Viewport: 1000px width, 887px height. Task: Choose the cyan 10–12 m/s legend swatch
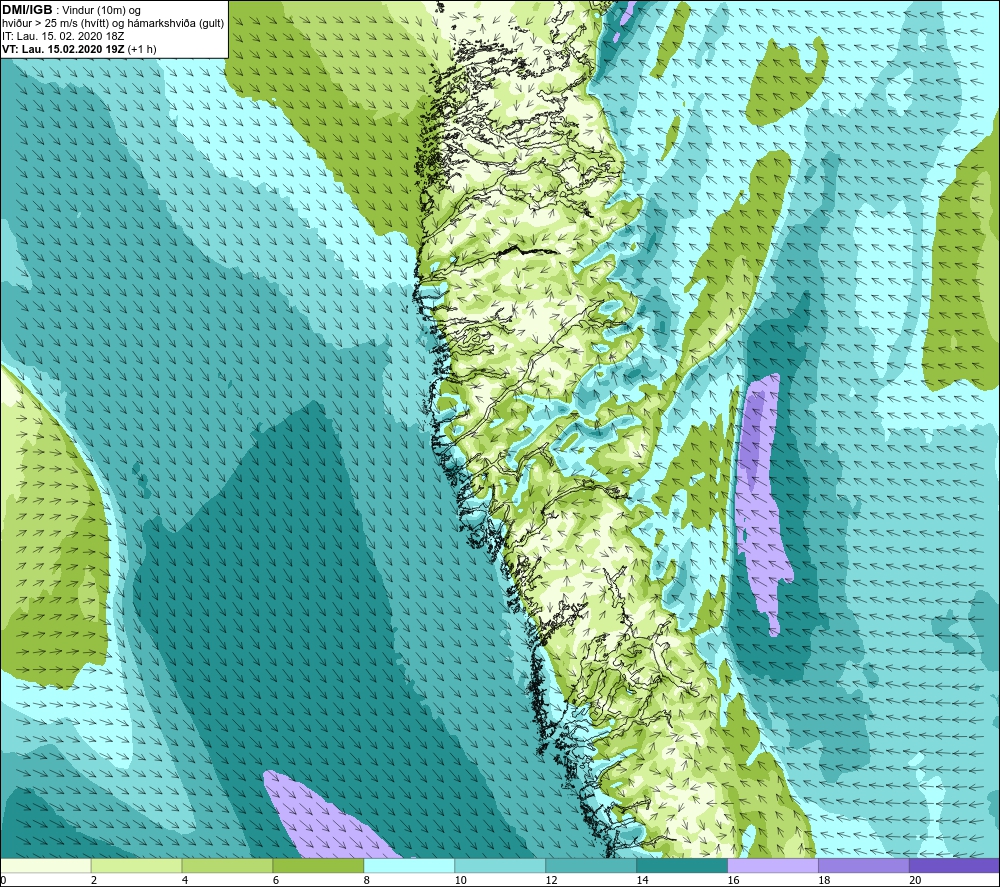[x=500, y=866]
